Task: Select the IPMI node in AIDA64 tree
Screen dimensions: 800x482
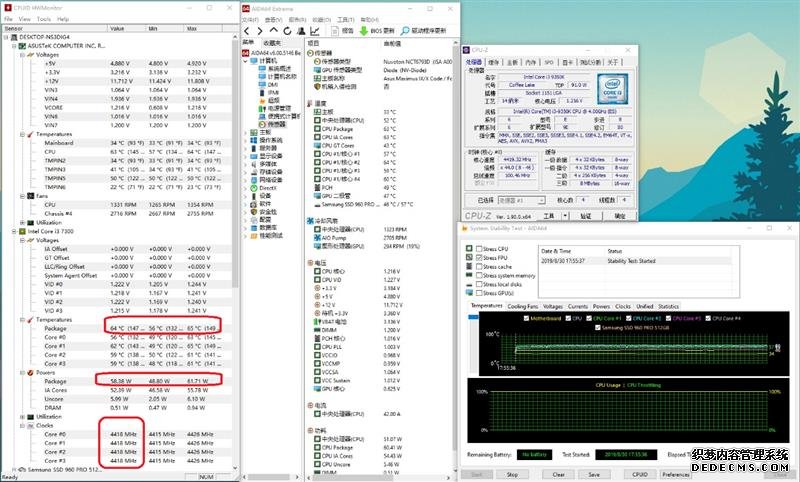Action: [x=273, y=93]
